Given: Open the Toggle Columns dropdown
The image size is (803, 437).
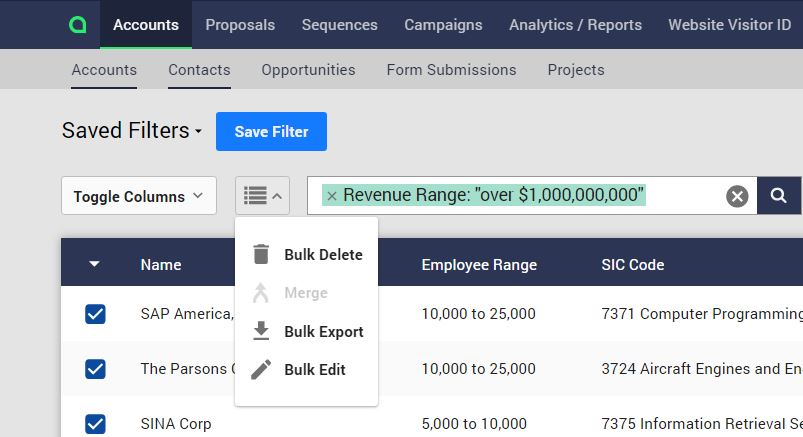Looking at the screenshot, I should pyautogui.click(x=139, y=196).
